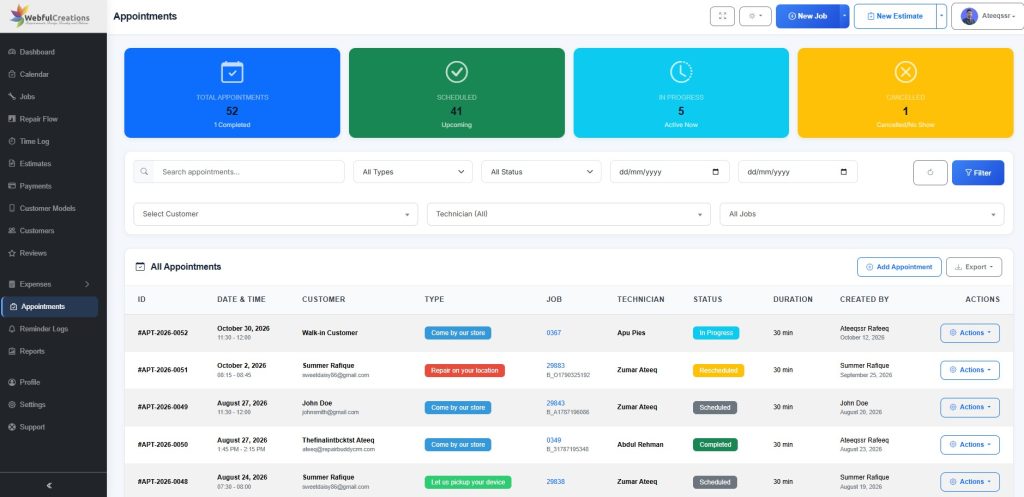
Task: Open Actions for #APT-2026-0052
Action: point(970,333)
